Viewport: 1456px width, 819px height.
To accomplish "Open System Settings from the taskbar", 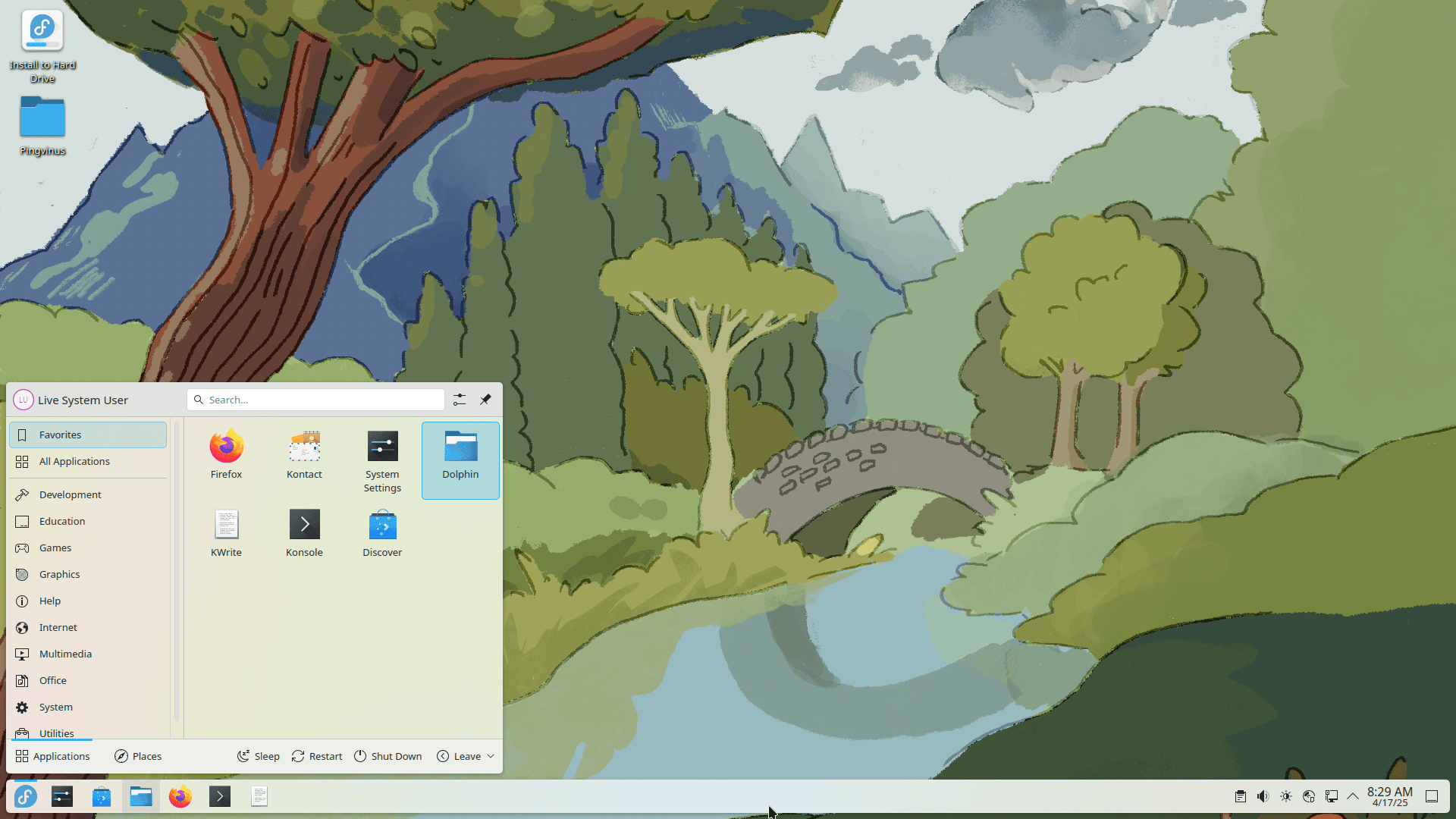I will pyautogui.click(x=62, y=796).
